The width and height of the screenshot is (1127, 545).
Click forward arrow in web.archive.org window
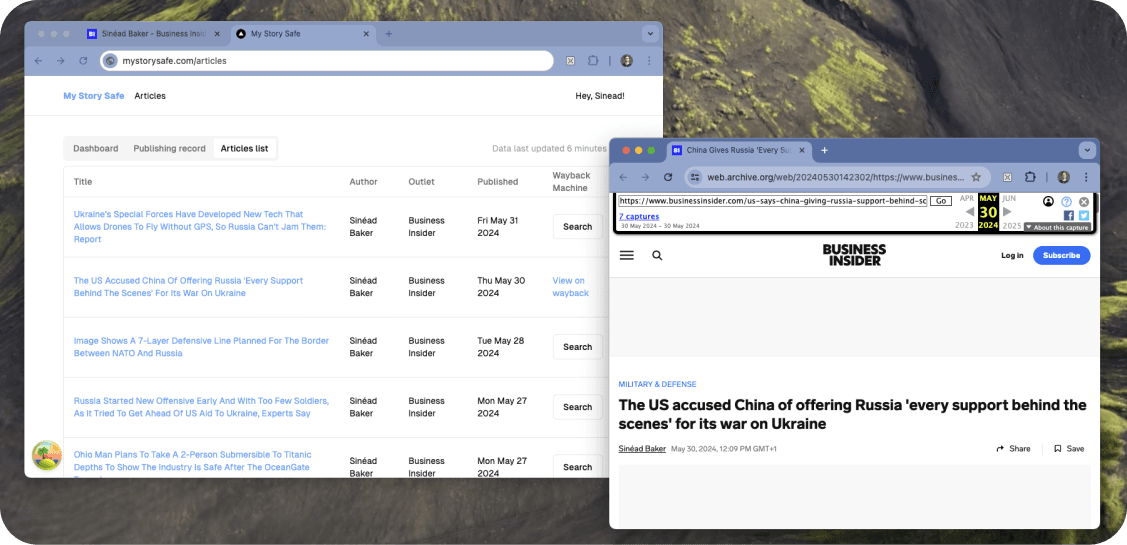click(x=645, y=177)
